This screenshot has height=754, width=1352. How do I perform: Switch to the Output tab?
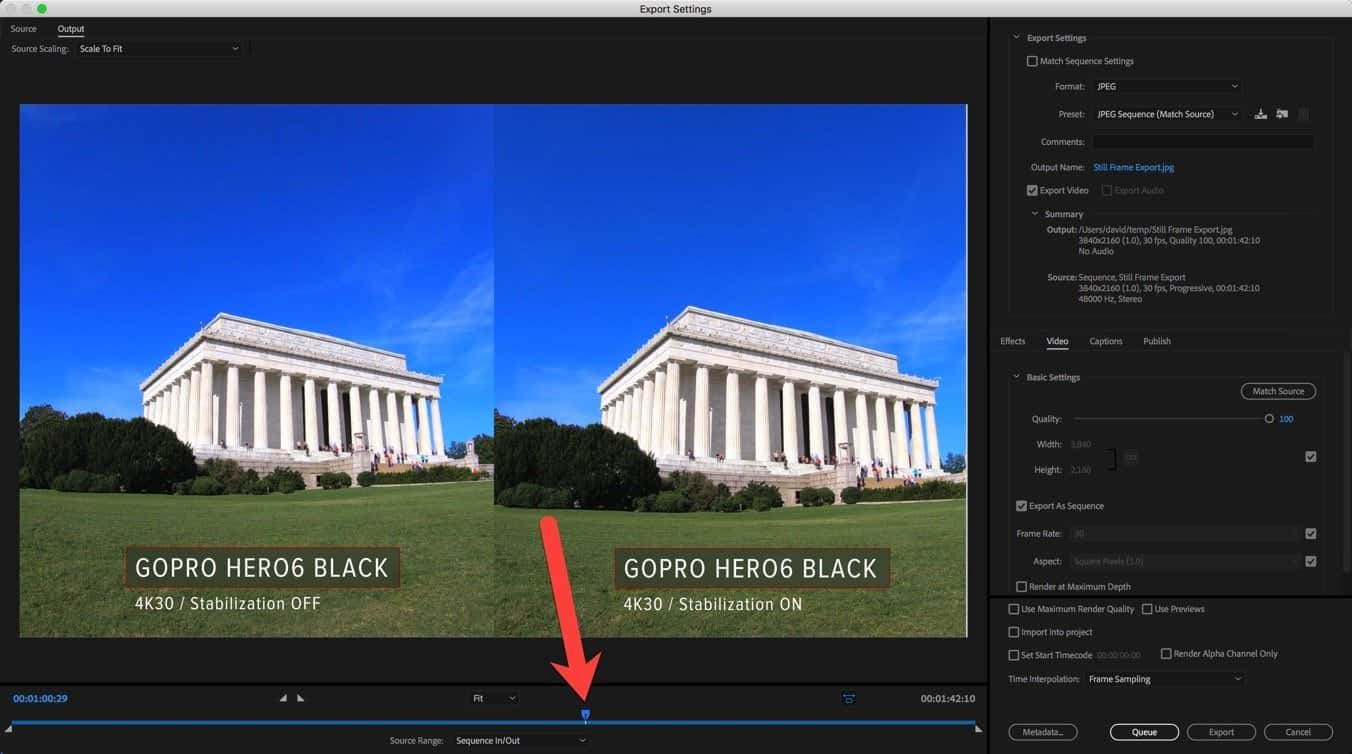[71, 29]
